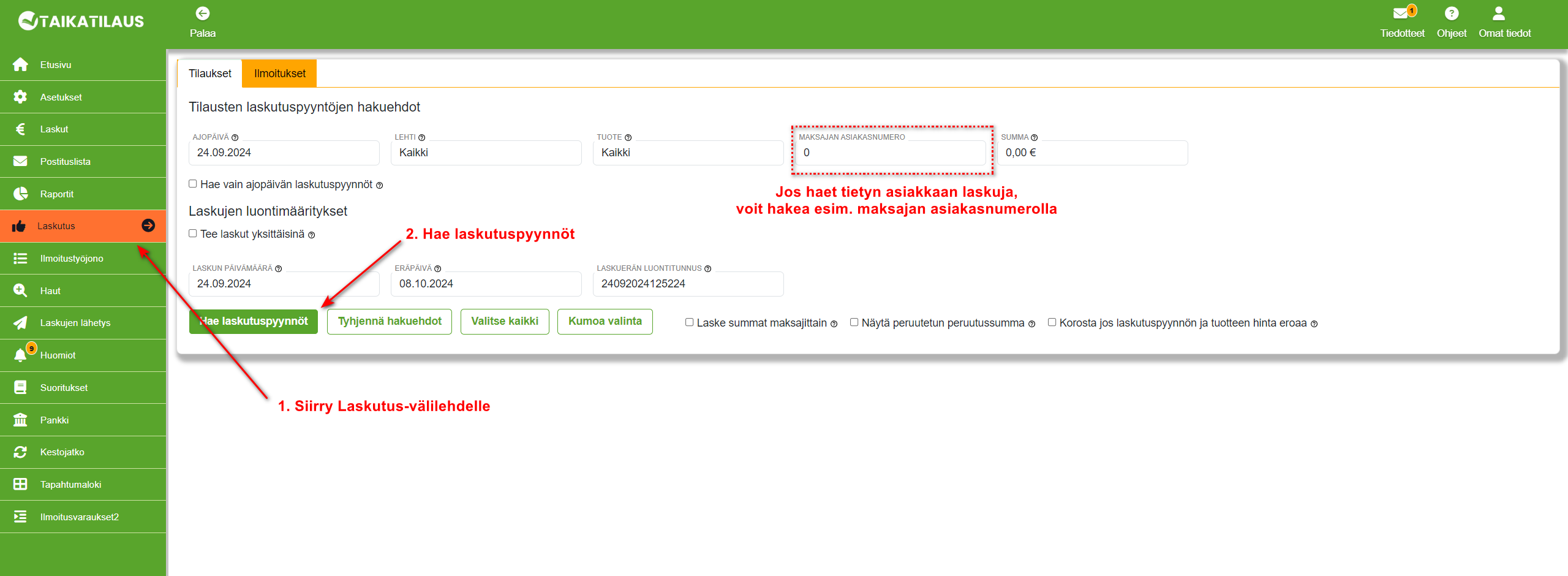Open Raportit in the sidebar
Viewport: 1568px width, 576px height.
[83, 194]
